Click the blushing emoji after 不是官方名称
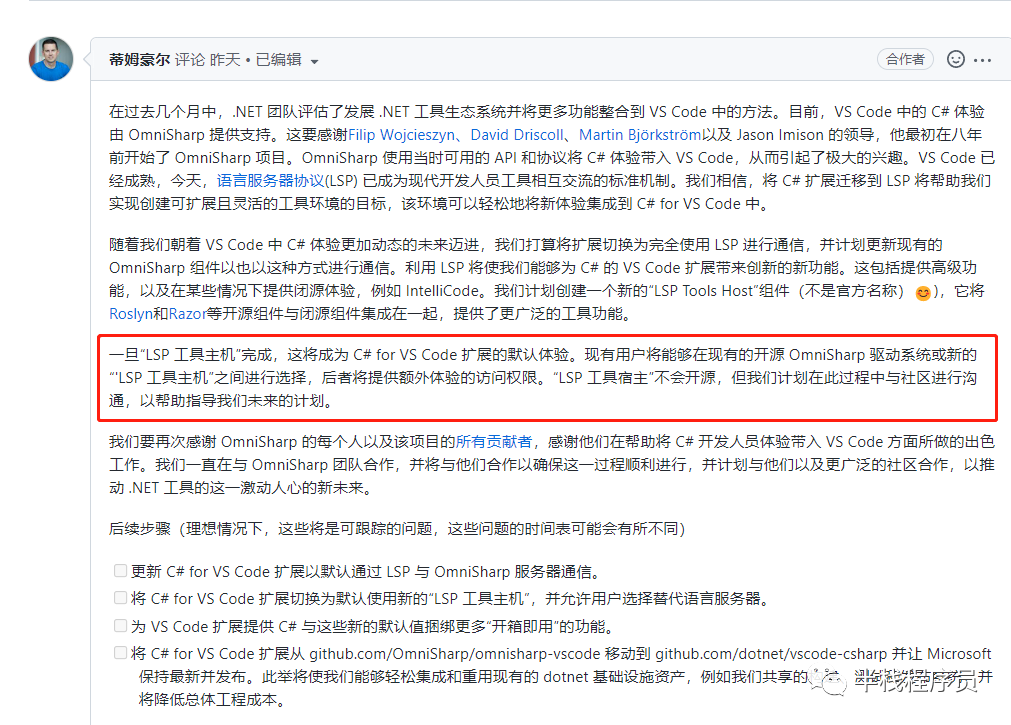 point(923,293)
